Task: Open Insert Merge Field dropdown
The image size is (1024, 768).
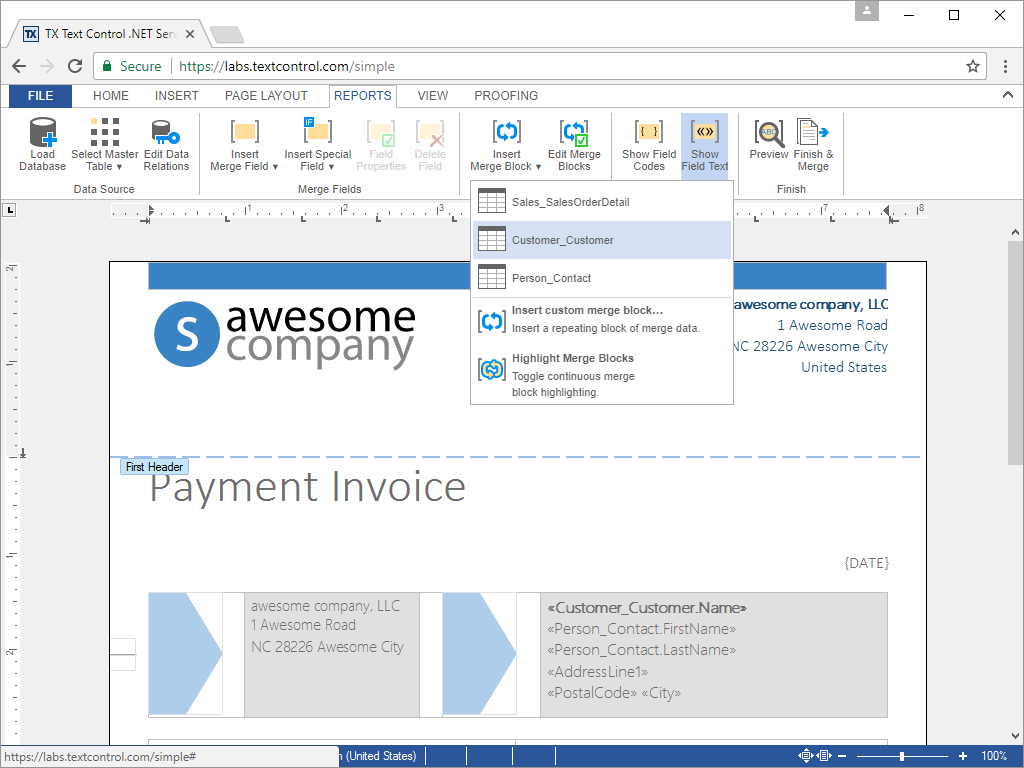Action: (x=244, y=145)
